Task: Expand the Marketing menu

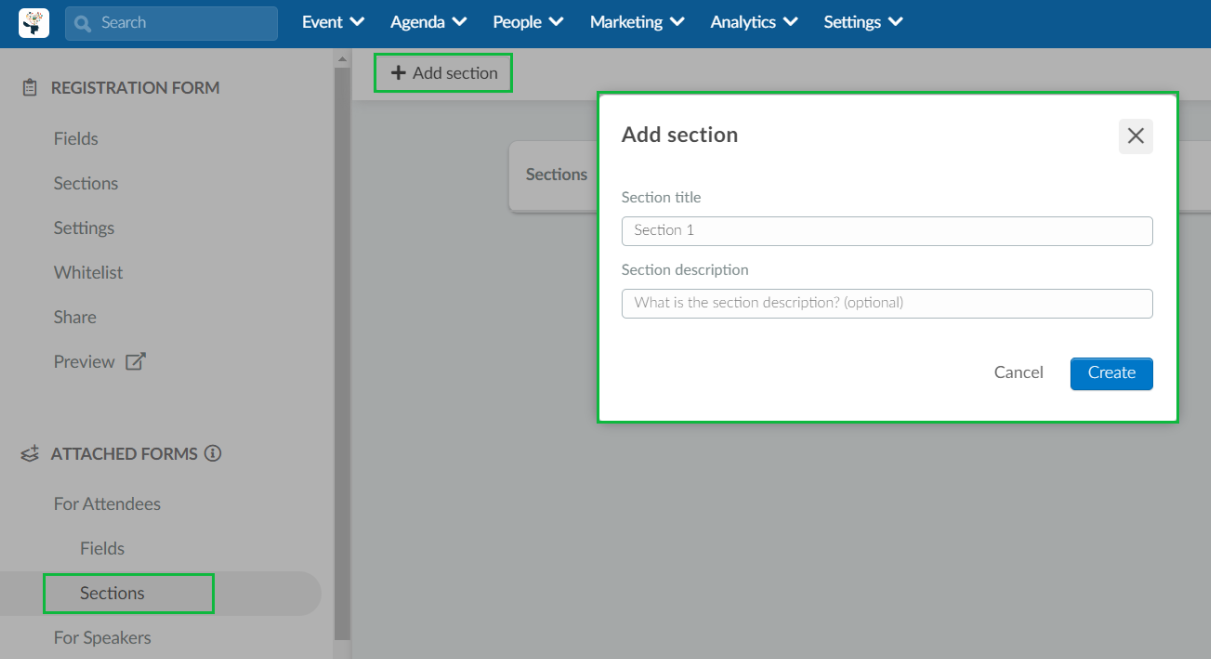Action: click(x=637, y=22)
